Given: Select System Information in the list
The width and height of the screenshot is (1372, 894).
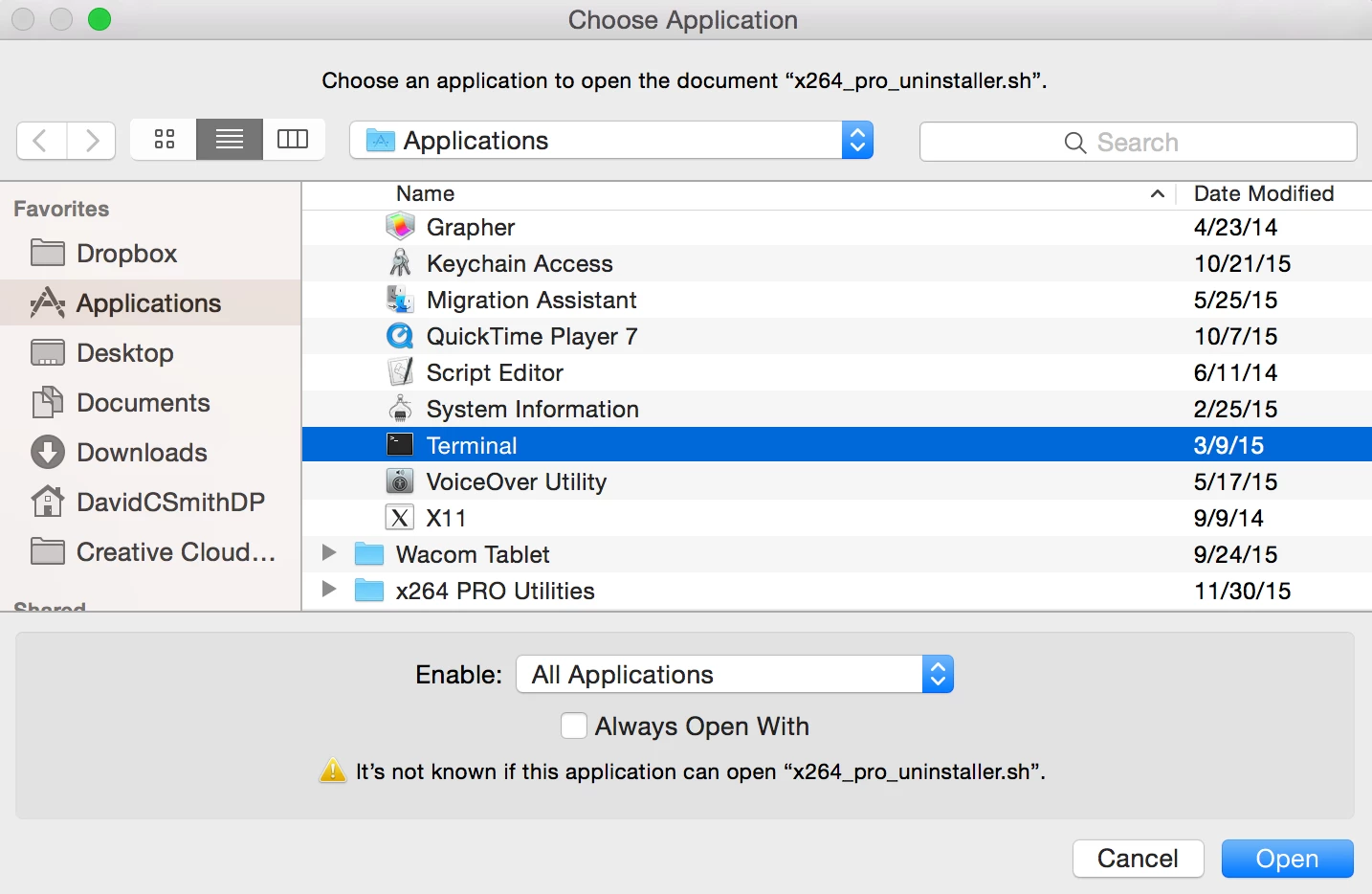Looking at the screenshot, I should click(x=533, y=409).
